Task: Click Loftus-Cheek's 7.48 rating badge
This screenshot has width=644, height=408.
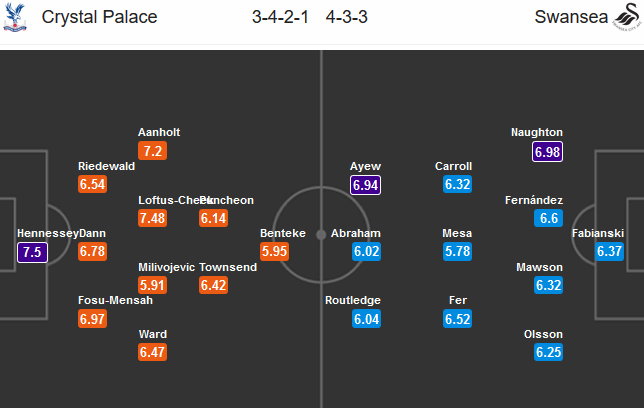Action: pos(153,218)
